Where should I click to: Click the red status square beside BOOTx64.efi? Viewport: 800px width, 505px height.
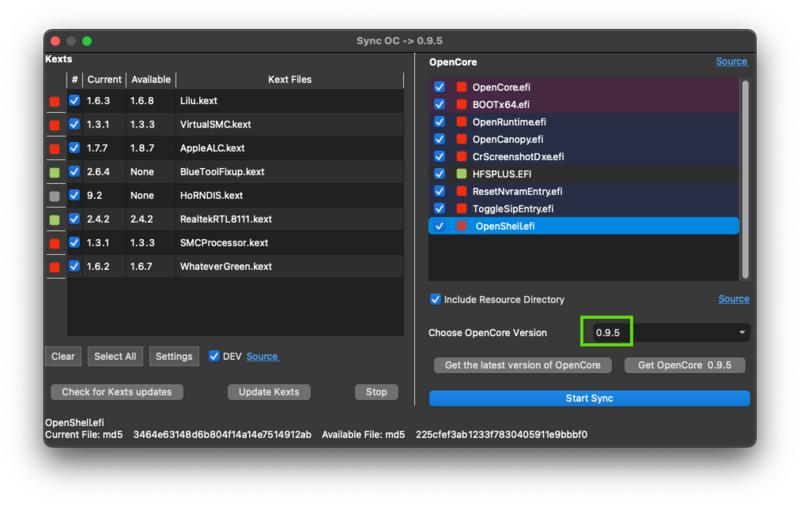[462, 104]
